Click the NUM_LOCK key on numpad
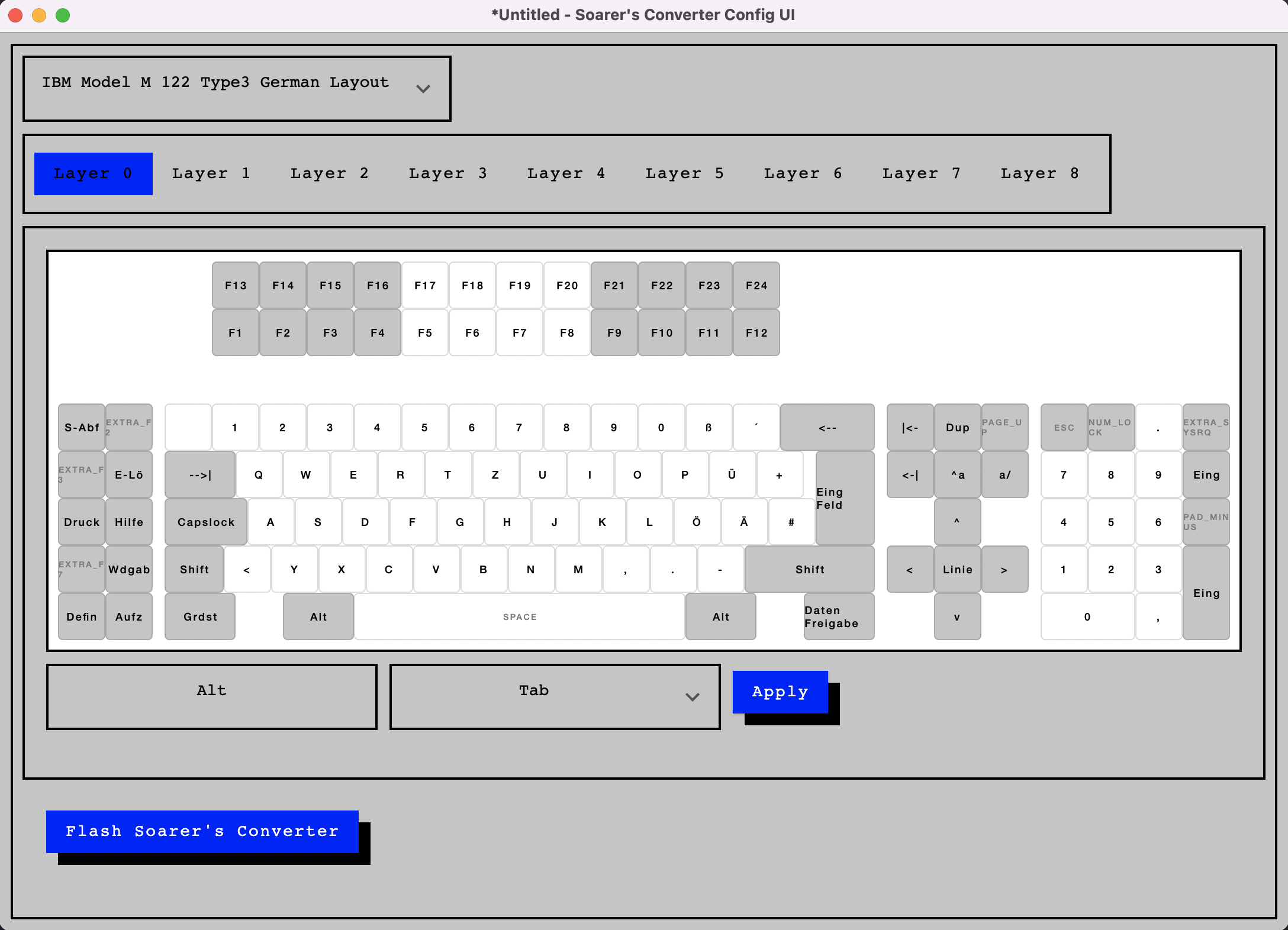 point(1110,428)
